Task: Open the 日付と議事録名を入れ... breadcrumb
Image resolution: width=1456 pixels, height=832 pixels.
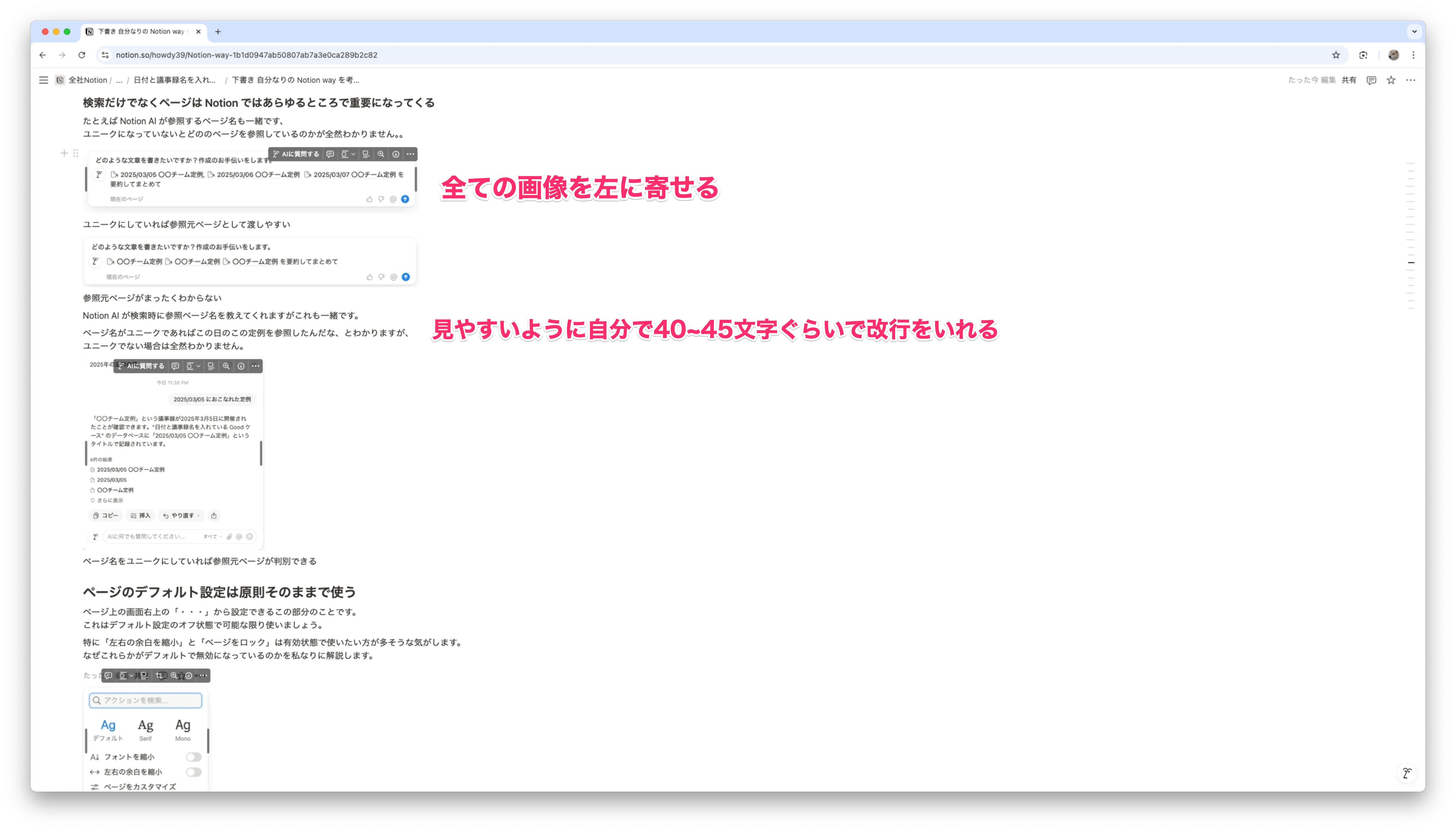Action: [x=175, y=80]
